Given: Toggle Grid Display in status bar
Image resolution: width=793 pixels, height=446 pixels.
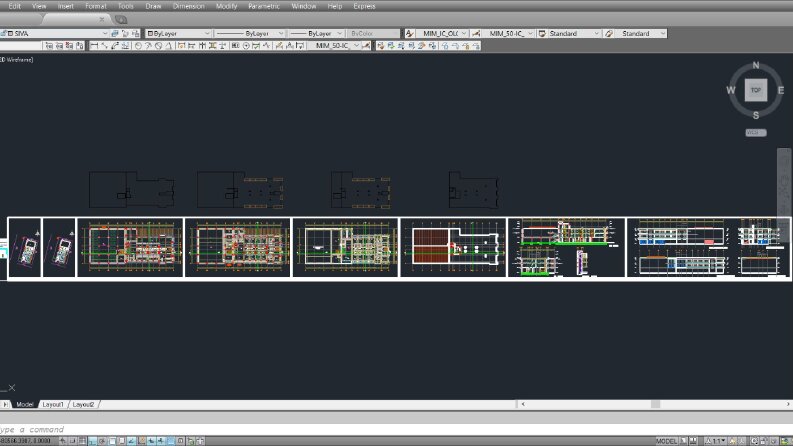Looking at the screenshot, I should (82, 441).
